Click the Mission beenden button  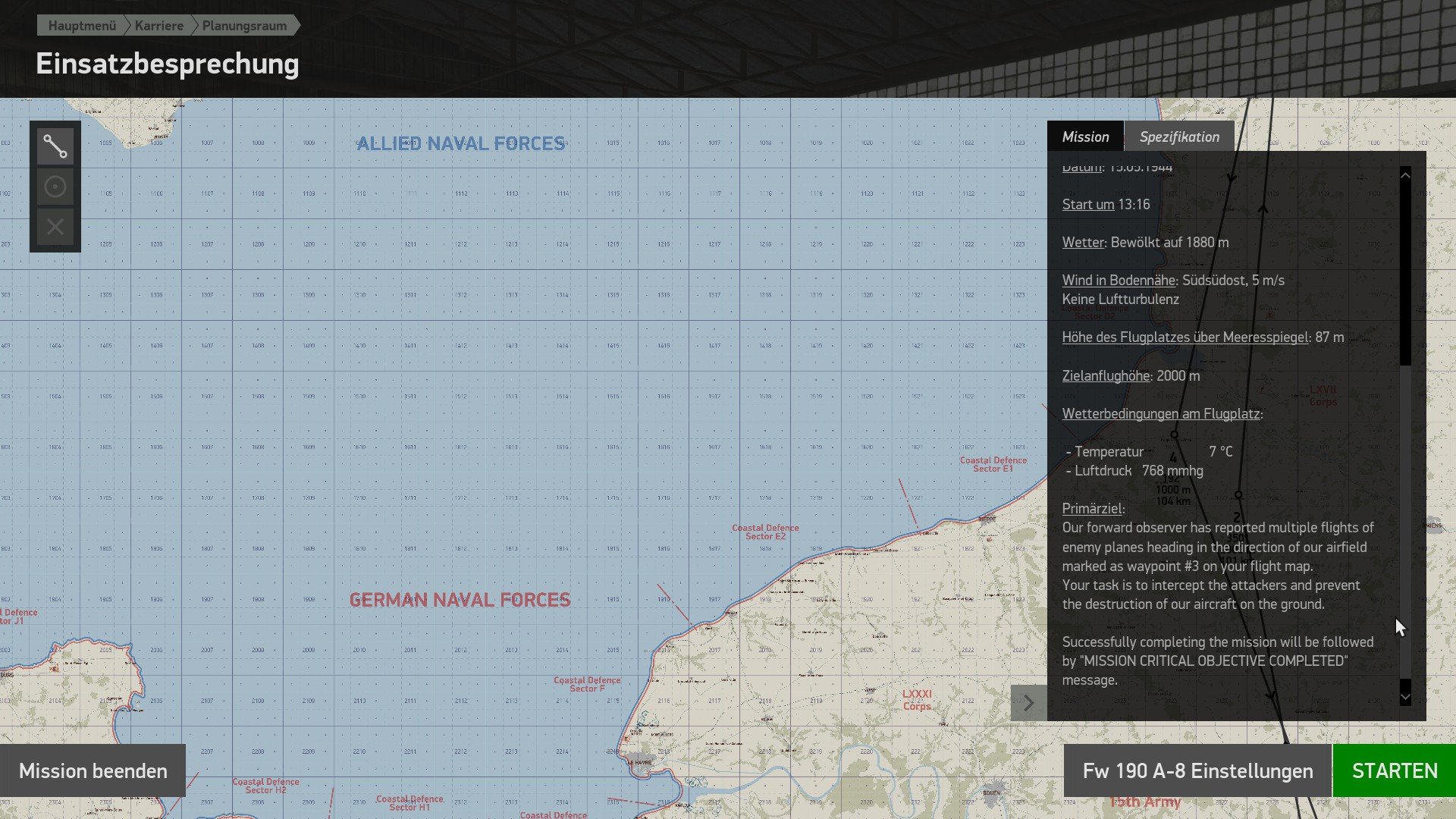pos(93,770)
